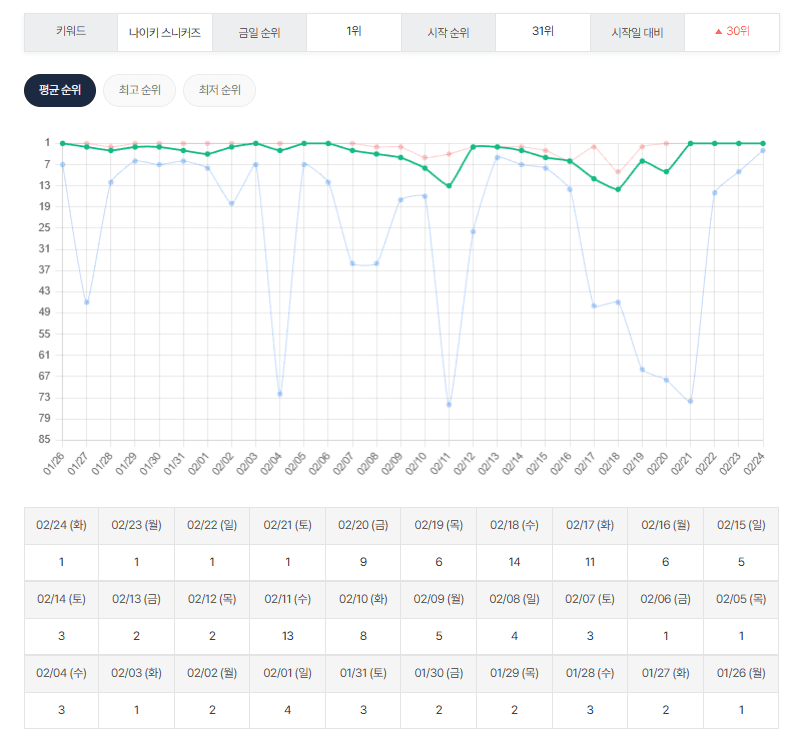Click the 시작 순위 value 31위
The width and height of the screenshot is (809, 740).
543,32
